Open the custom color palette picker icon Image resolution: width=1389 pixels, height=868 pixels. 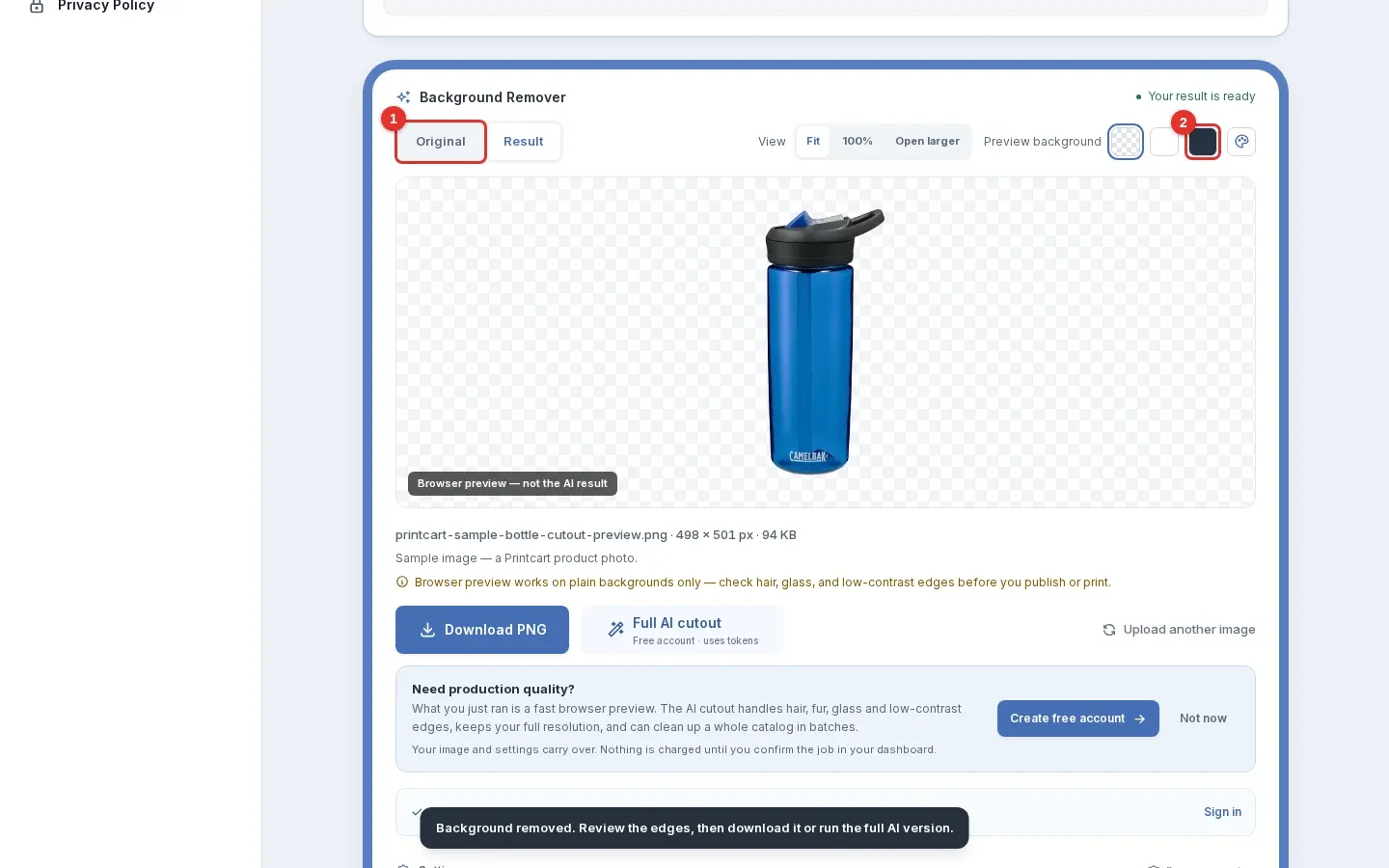1241,142
